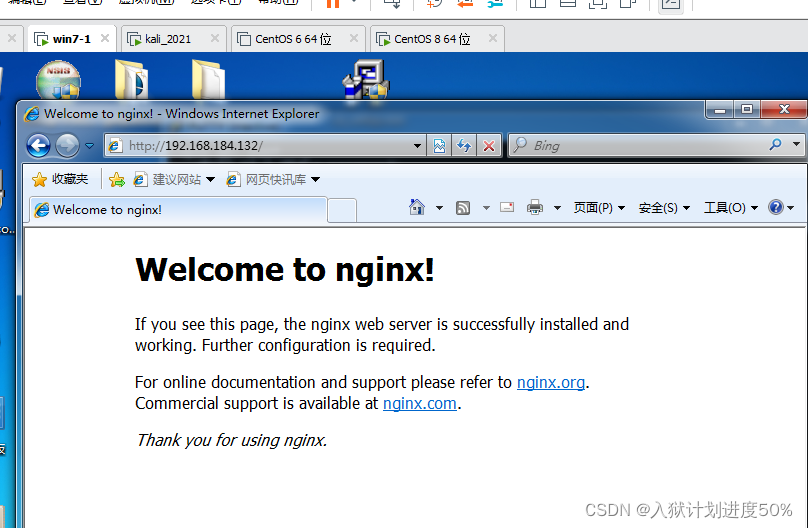This screenshot has height=528, width=808.
Task: Close the CentOS 8 64 位 tab
Action: point(493,38)
